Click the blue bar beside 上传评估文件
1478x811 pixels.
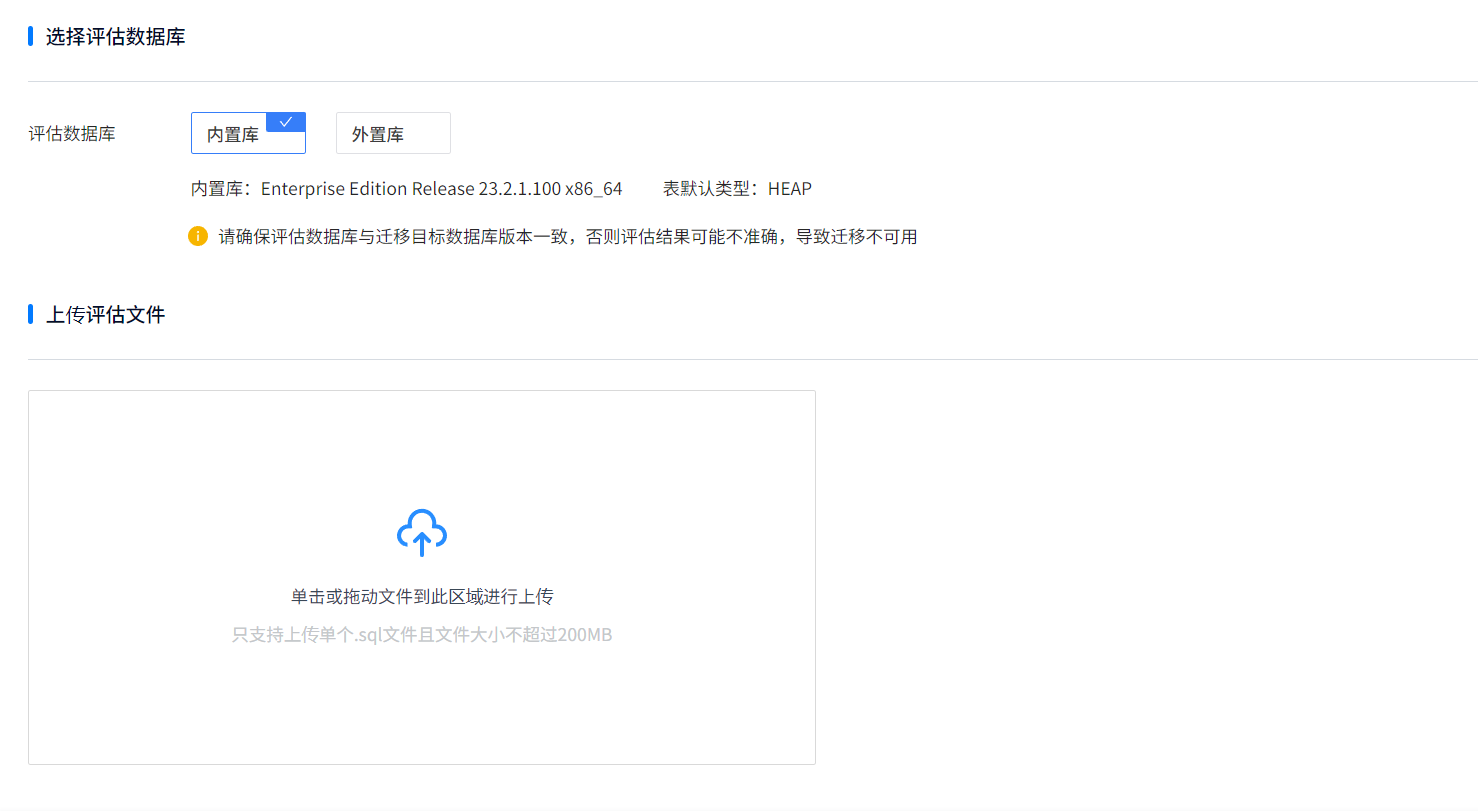[x=31, y=315]
